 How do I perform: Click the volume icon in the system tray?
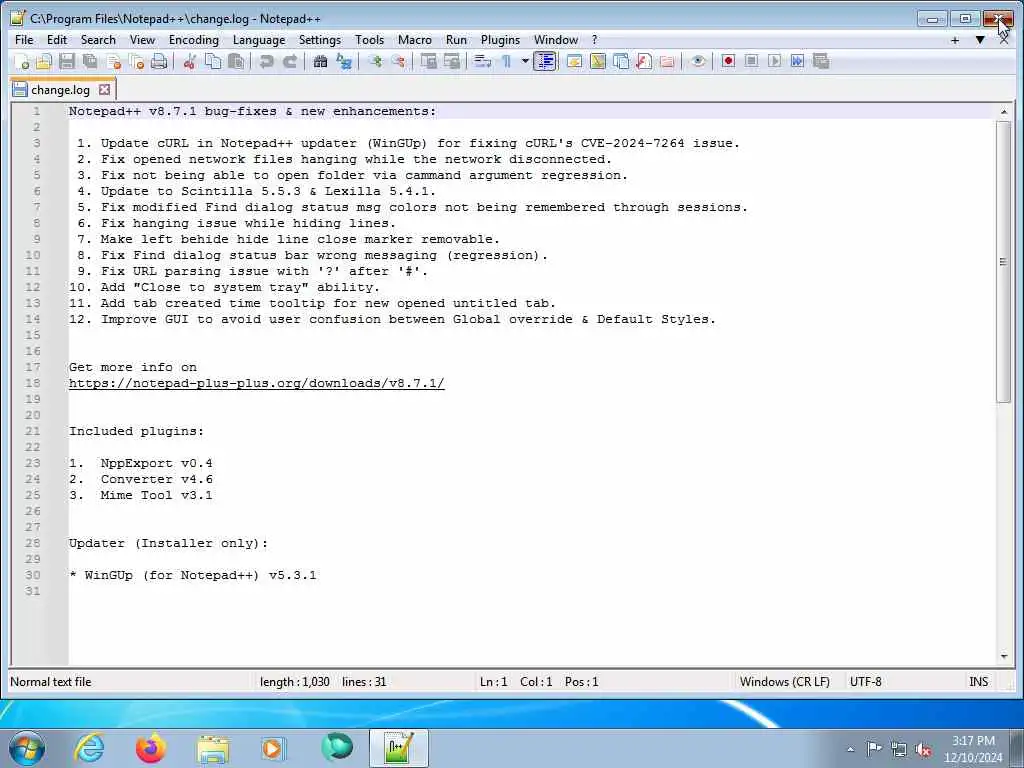(x=923, y=749)
